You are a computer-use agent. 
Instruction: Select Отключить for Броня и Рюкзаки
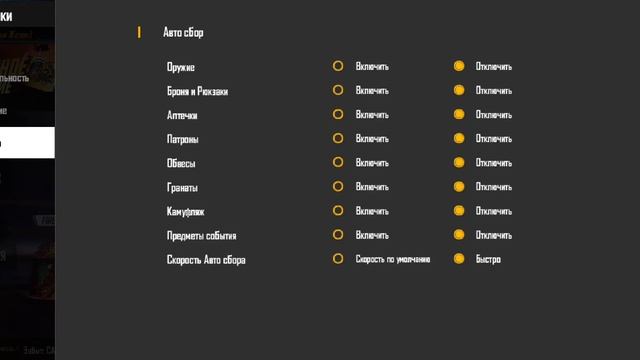pos(459,90)
